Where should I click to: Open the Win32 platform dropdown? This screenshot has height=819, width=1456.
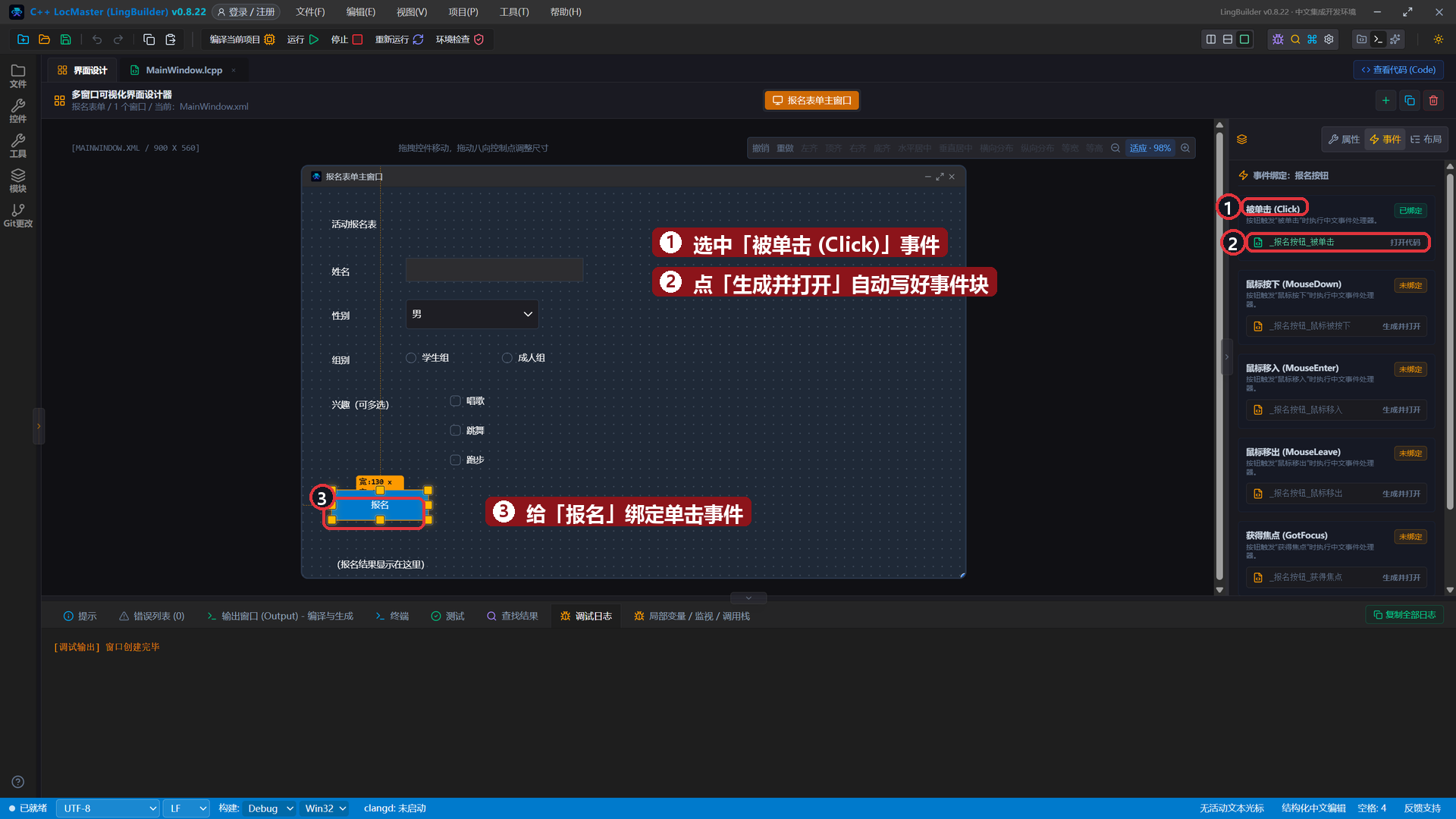point(325,808)
